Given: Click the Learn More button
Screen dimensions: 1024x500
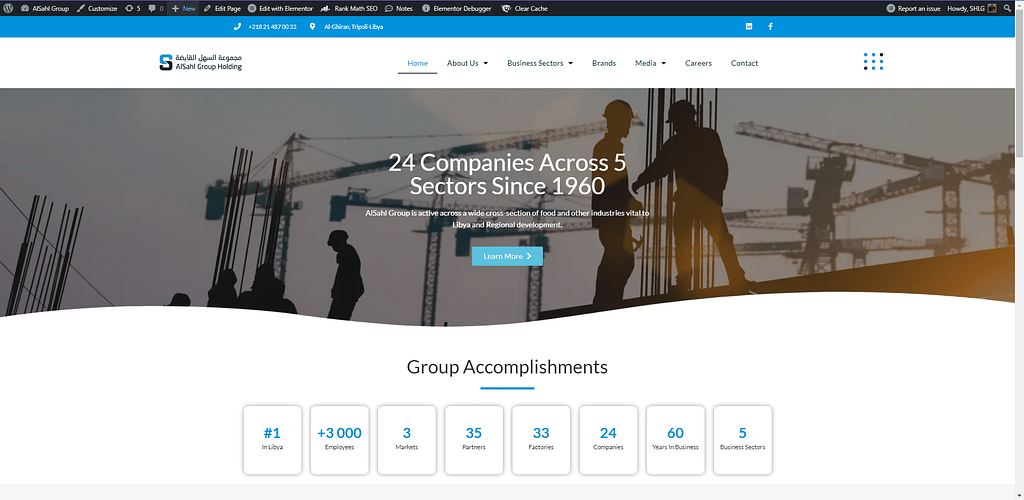Looking at the screenshot, I should pyautogui.click(x=507, y=256).
